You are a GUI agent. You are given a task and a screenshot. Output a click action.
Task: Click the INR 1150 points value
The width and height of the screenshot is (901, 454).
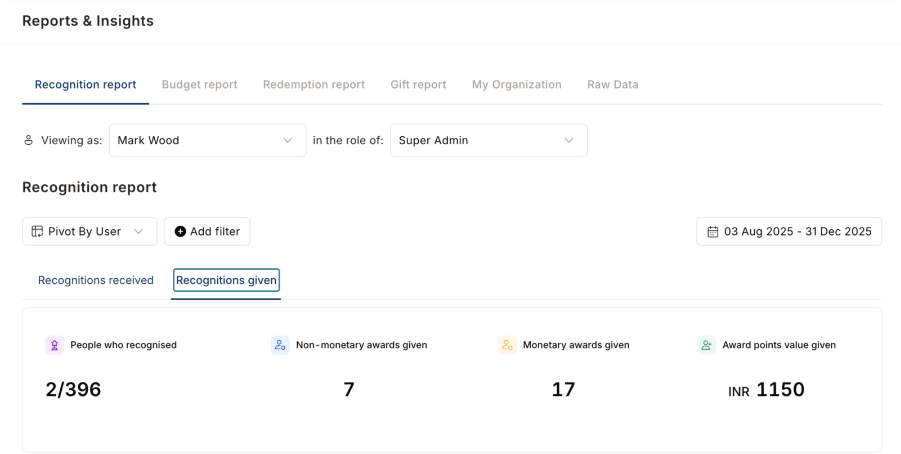767,390
